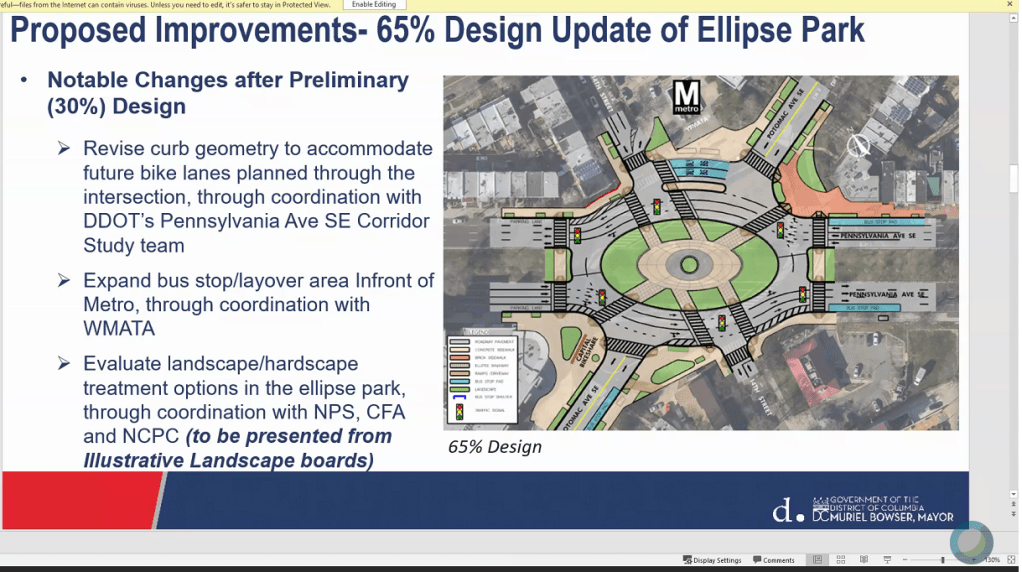This screenshot has width=1022, height=572.
Task: Open Reading View
Action: click(x=863, y=560)
